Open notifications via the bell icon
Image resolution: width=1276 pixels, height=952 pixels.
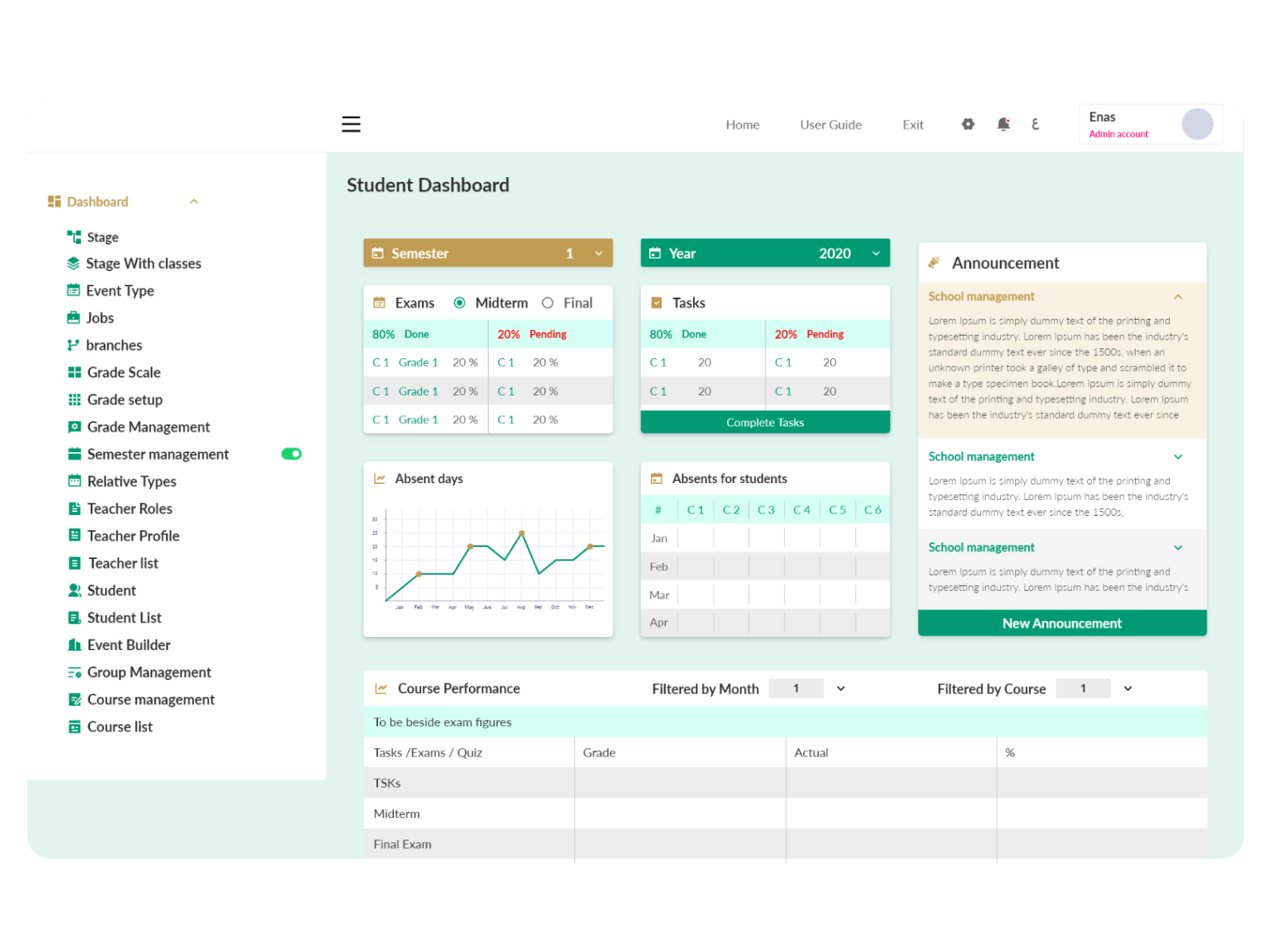pyautogui.click(x=1003, y=124)
